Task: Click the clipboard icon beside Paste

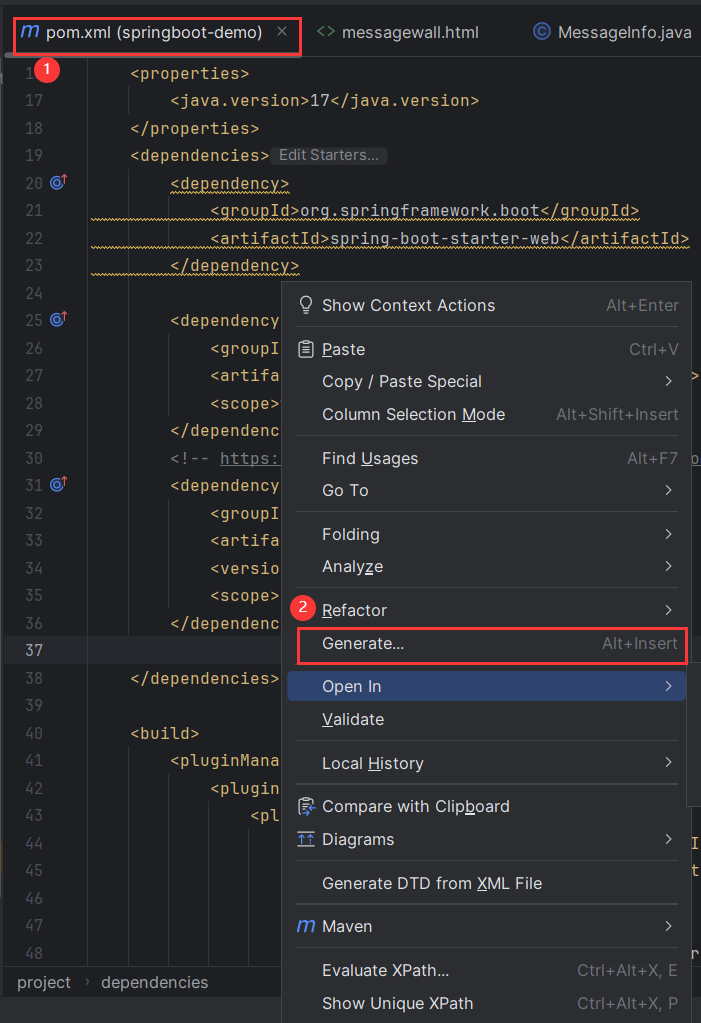Action: (305, 349)
